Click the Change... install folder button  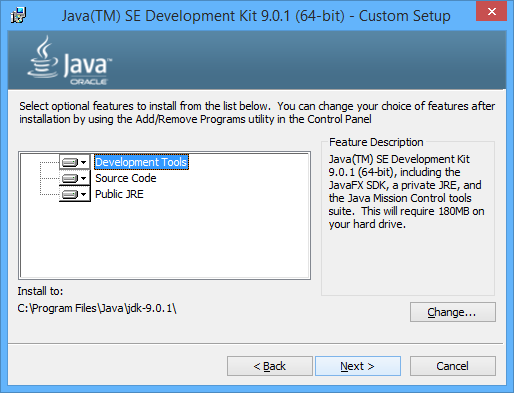[x=453, y=312]
